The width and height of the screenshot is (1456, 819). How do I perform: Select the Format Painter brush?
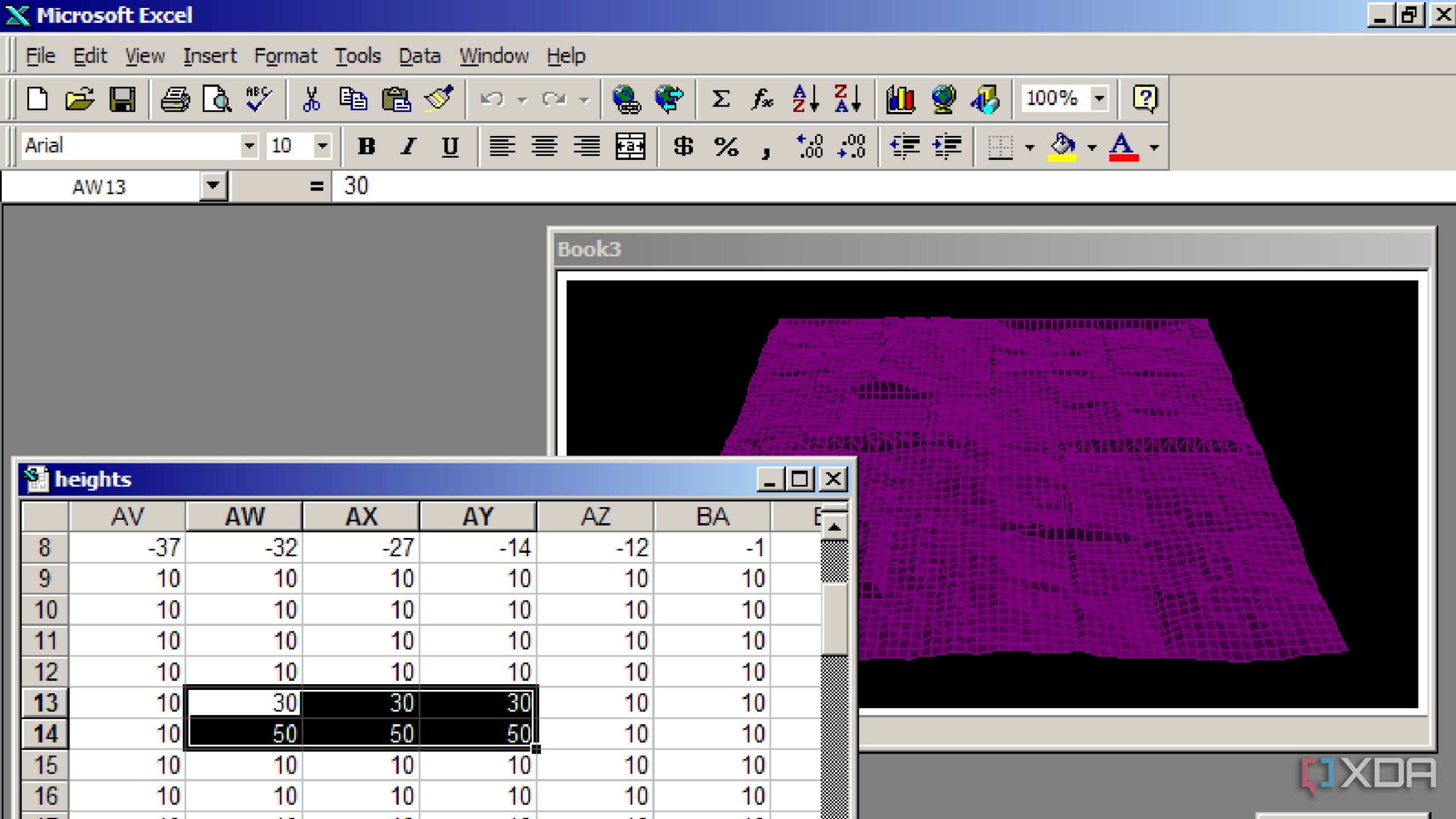[x=438, y=100]
